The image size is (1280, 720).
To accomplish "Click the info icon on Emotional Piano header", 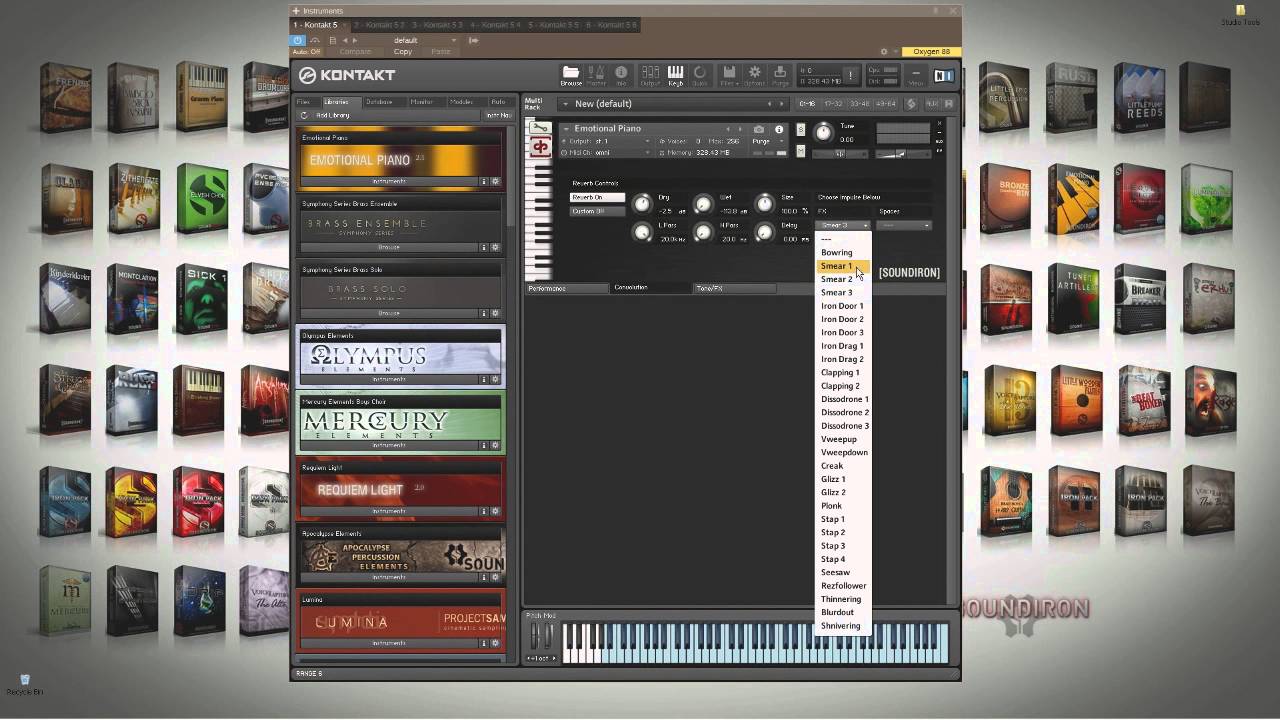I will (779, 129).
